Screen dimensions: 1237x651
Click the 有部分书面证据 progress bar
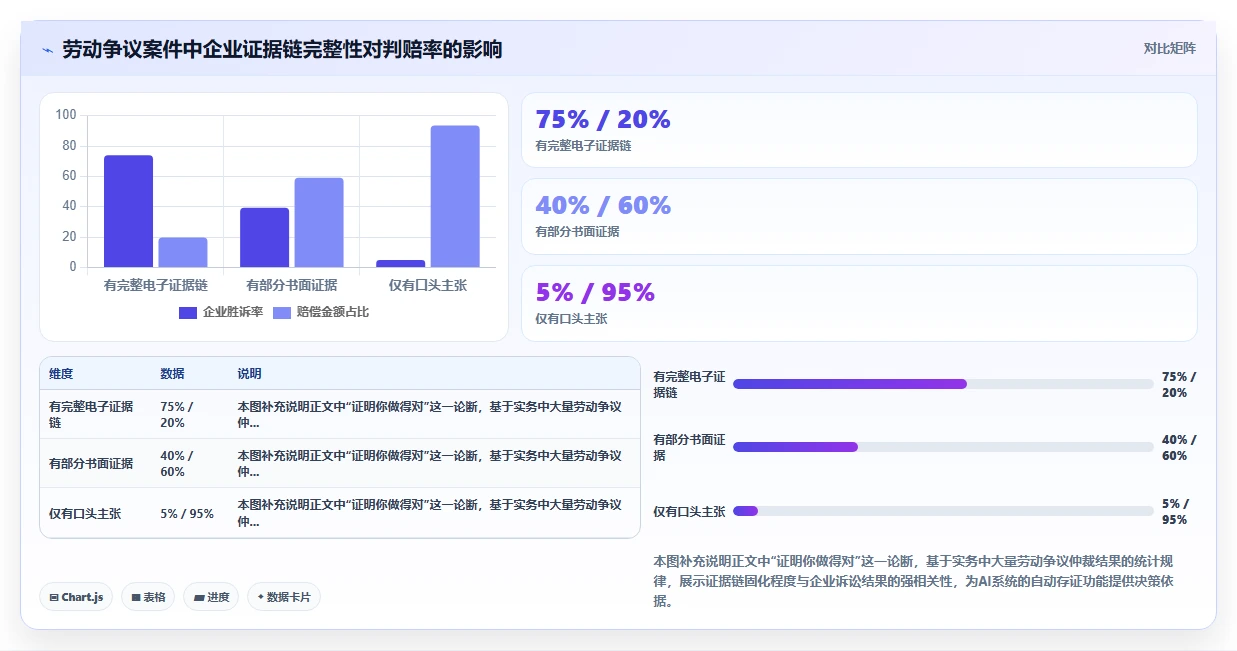coord(943,447)
